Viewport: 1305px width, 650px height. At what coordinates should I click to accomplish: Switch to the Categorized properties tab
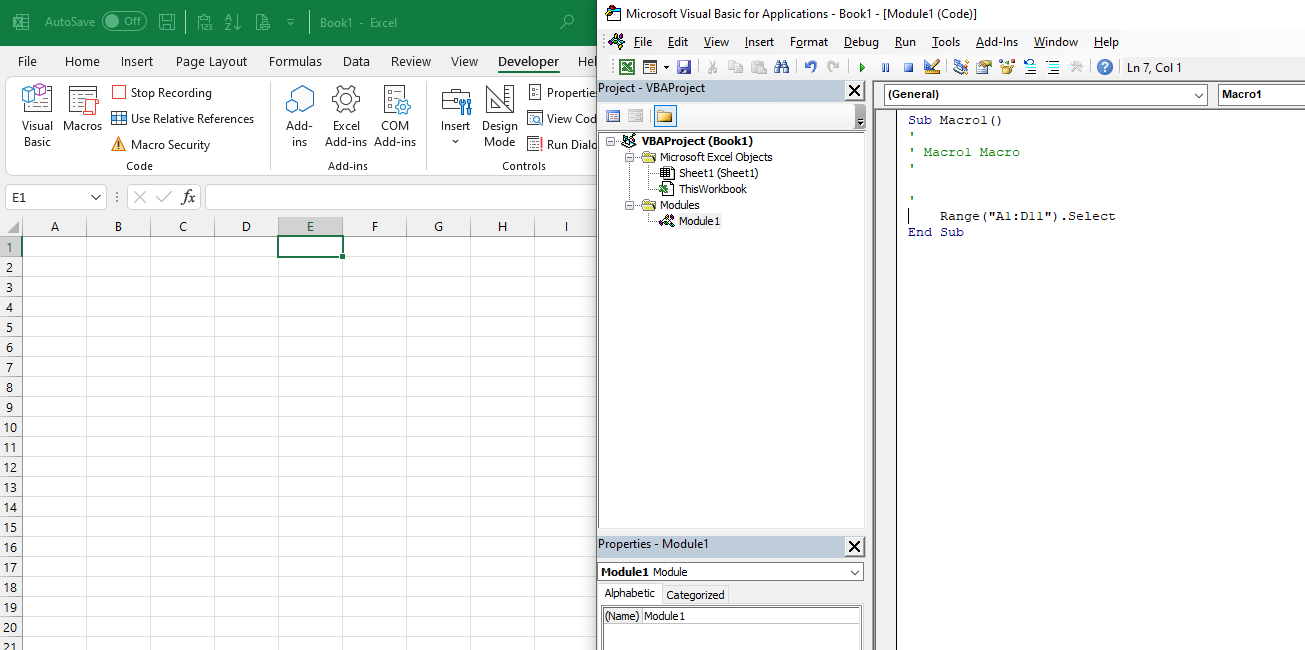pos(694,593)
